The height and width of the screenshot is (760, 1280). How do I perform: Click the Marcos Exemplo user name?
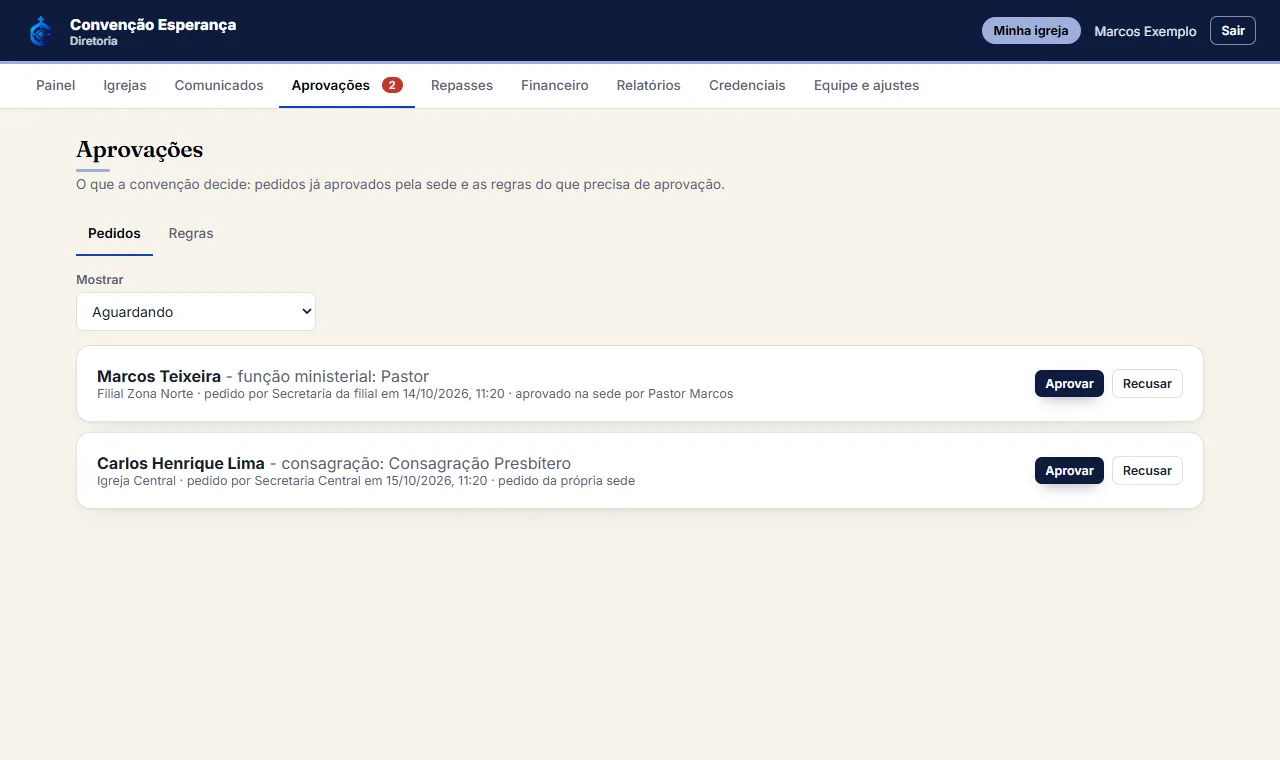[1145, 31]
